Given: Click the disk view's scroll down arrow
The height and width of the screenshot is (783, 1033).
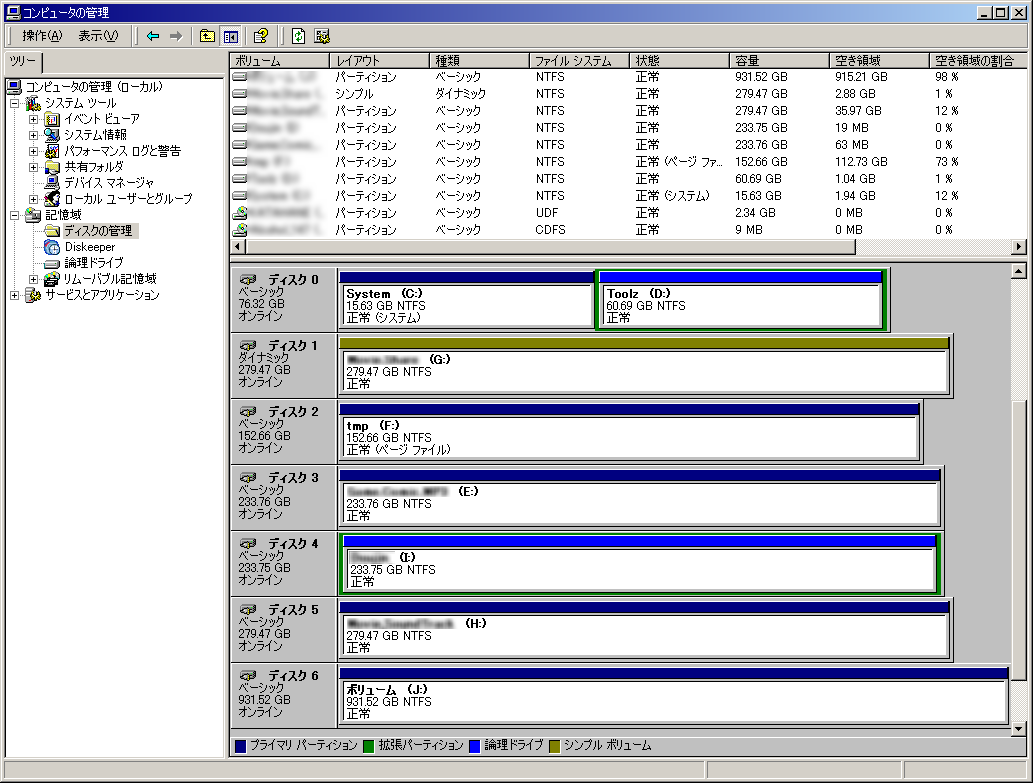Looking at the screenshot, I should [x=1019, y=728].
